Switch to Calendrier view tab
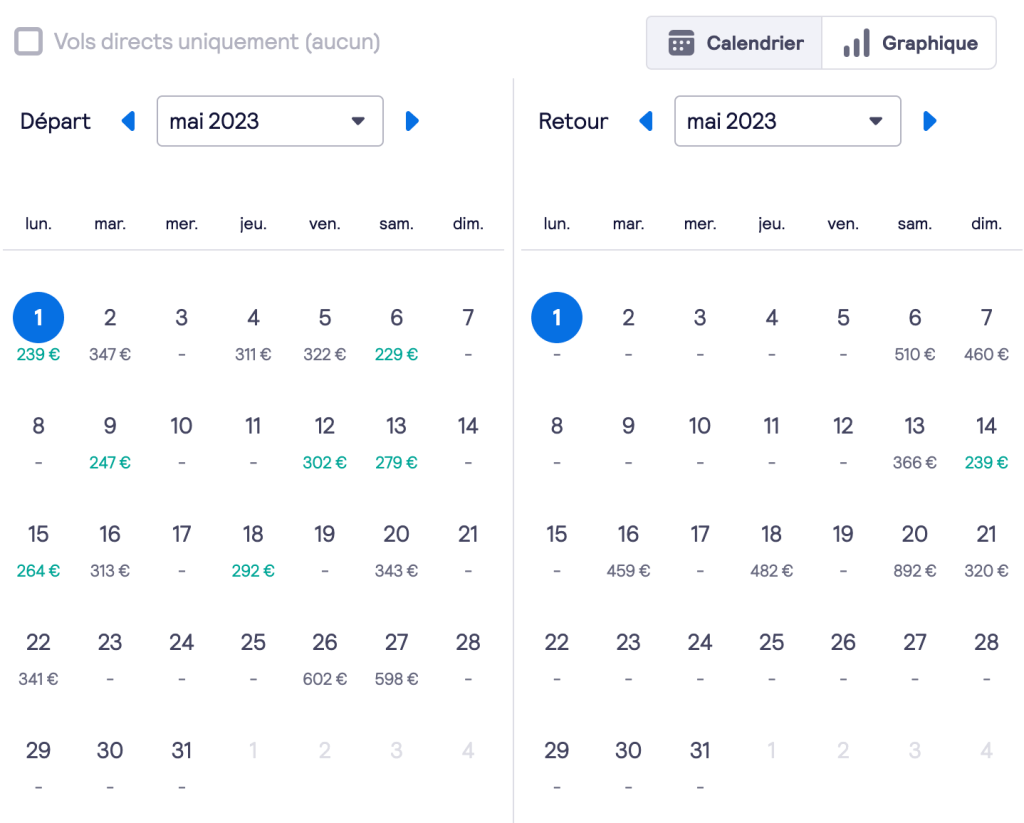 pyautogui.click(x=735, y=43)
